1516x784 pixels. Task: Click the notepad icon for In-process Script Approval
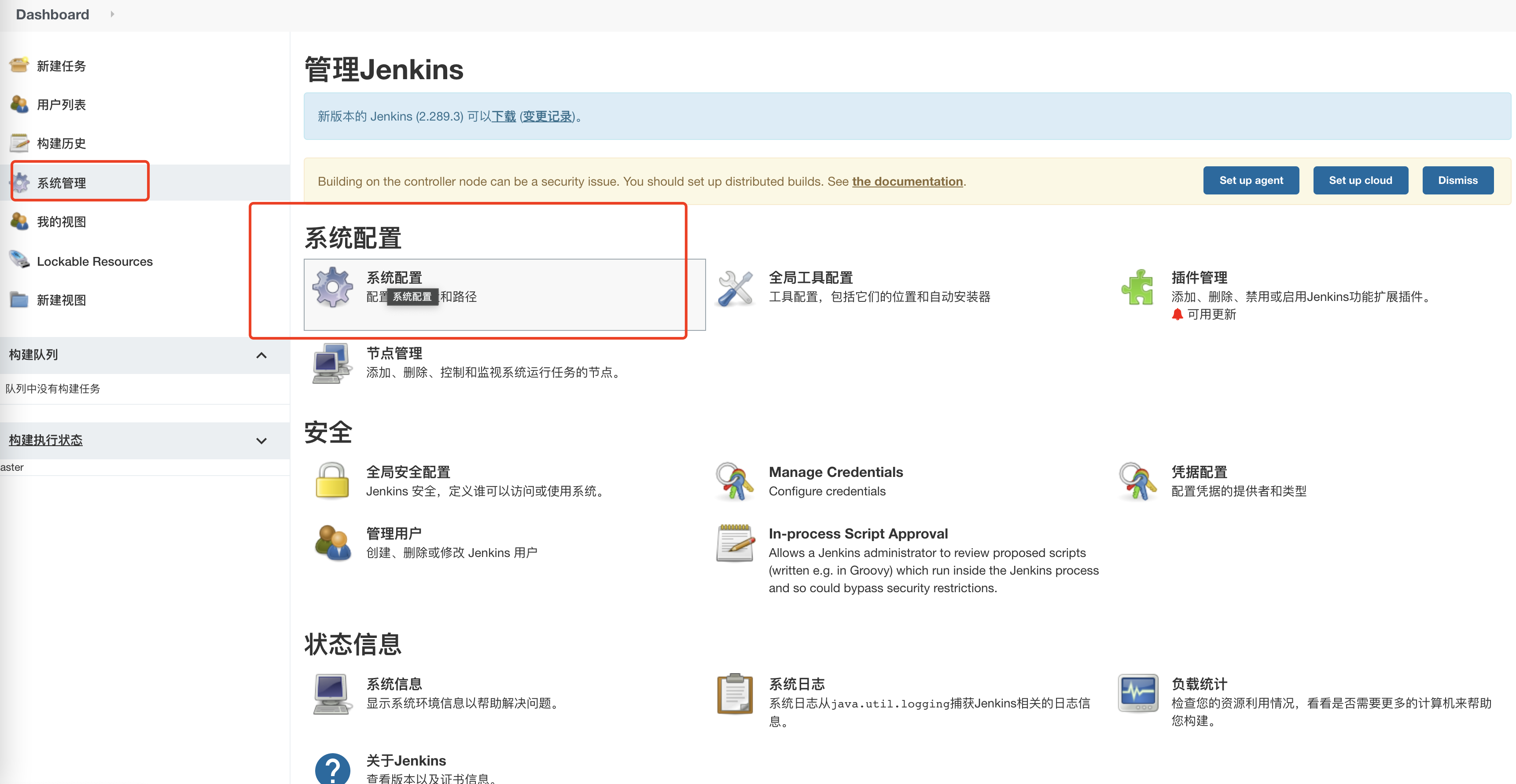click(735, 542)
